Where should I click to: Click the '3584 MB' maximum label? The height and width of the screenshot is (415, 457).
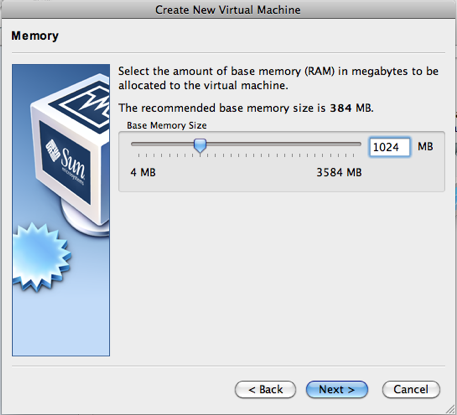339,172
